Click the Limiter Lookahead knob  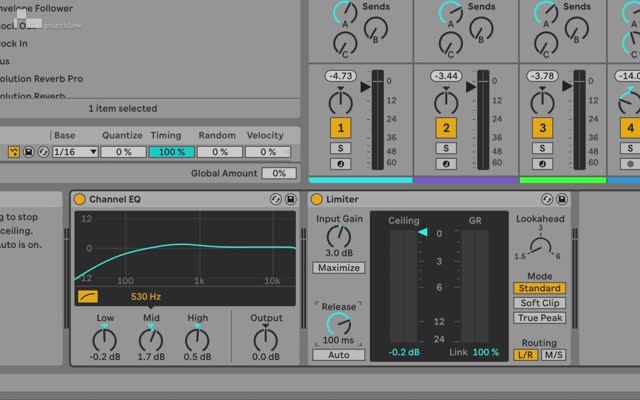click(x=540, y=248)
